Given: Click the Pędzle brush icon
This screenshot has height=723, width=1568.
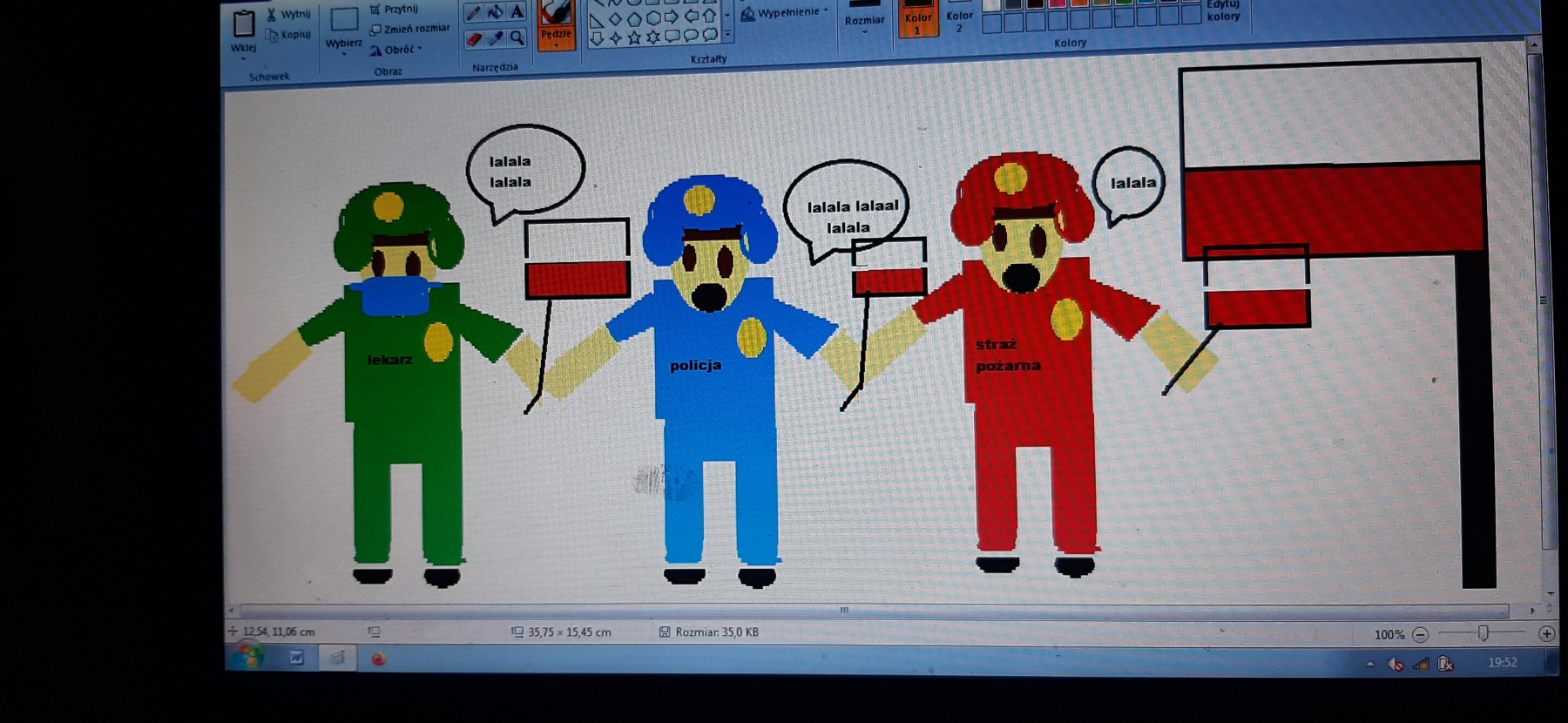Looking at the screenshot, I should click(556, 12).
